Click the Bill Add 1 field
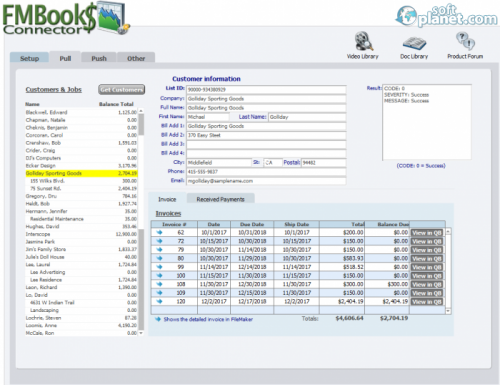This screenshot has width=500, height=385. [x=266, y=126]
